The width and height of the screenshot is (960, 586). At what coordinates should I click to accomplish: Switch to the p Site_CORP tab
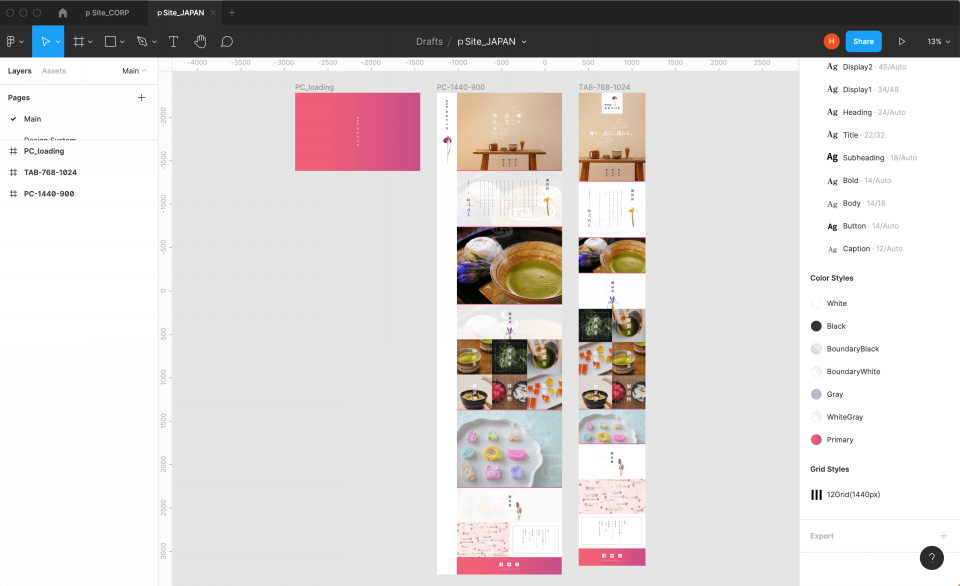point(107,12)
